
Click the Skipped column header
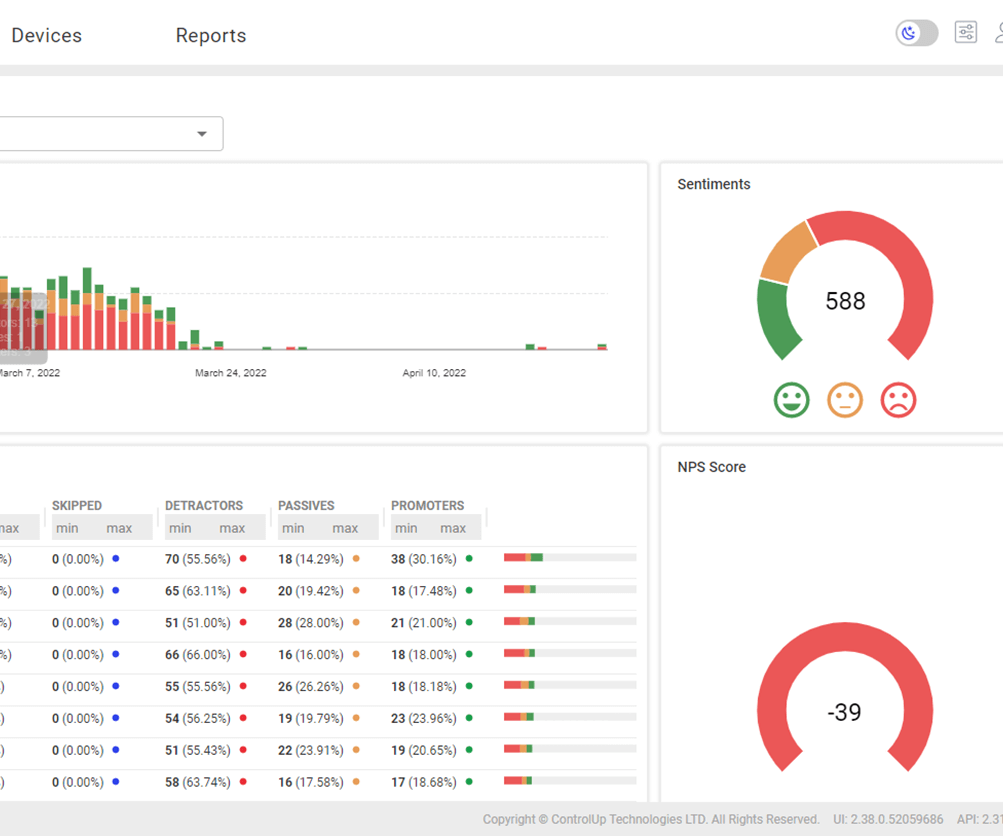pyautogui.click(x=77, y=505)
